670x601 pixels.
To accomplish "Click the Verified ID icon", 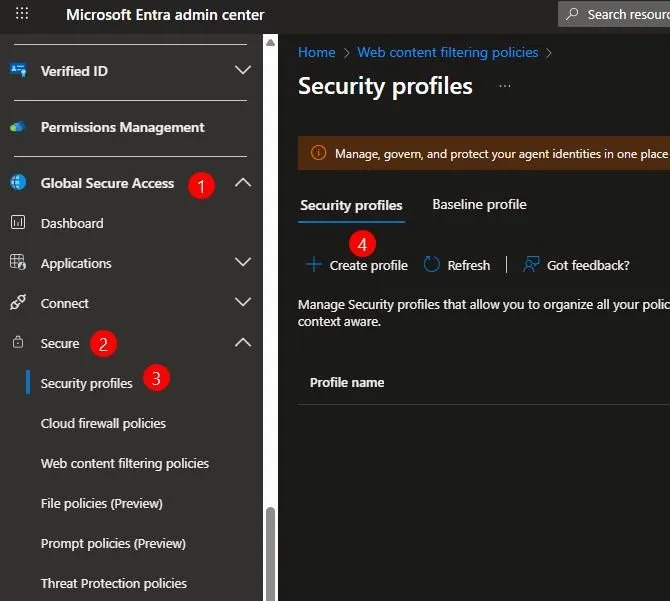I will point(18,70).
